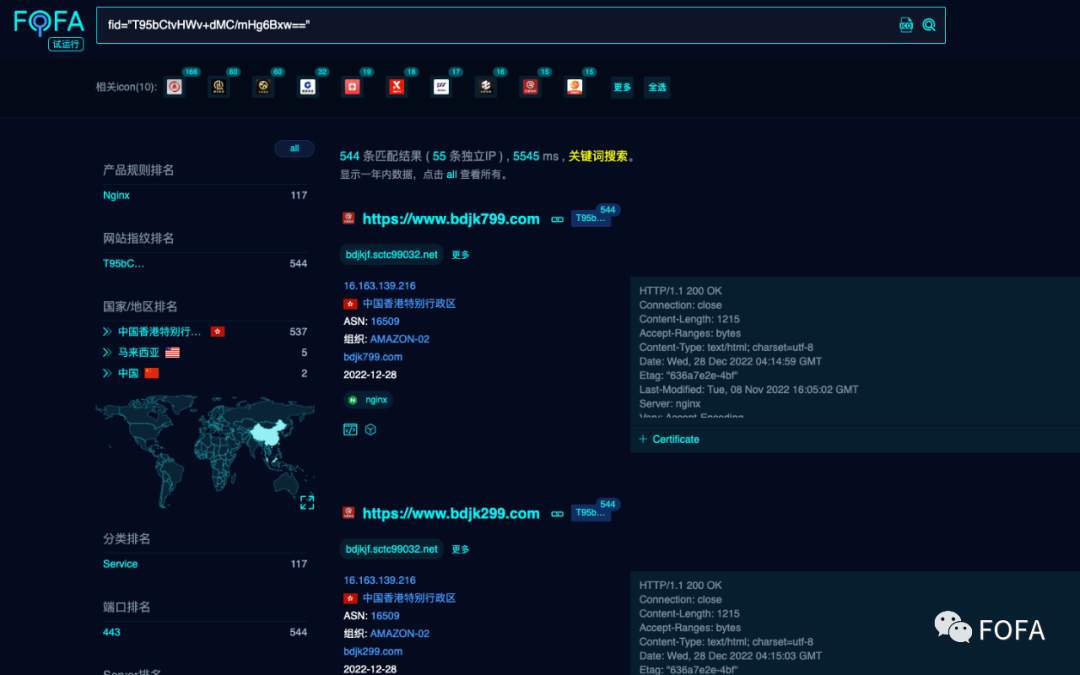Expand Certificate section of the first result
Image resolution: width=1080 pixels, height=675 pixels.
[669, 439]
